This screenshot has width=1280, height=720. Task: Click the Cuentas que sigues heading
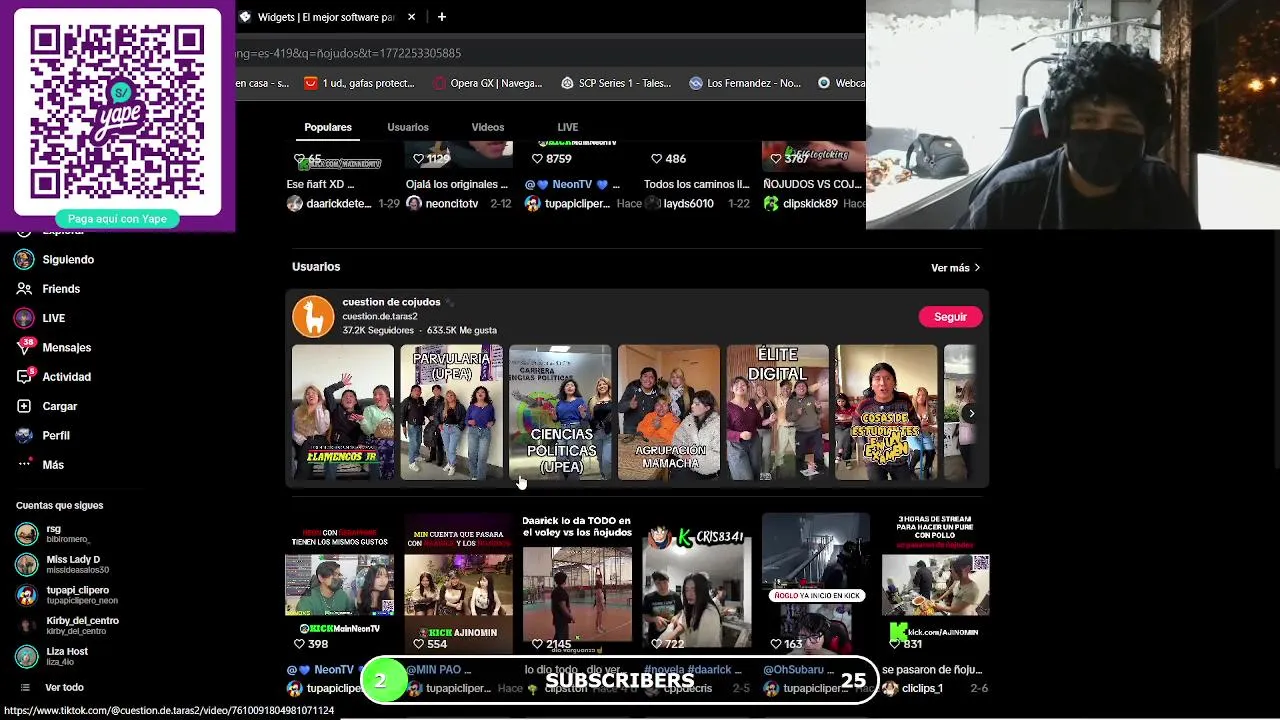pyautogui.click(x=59, y=506)
